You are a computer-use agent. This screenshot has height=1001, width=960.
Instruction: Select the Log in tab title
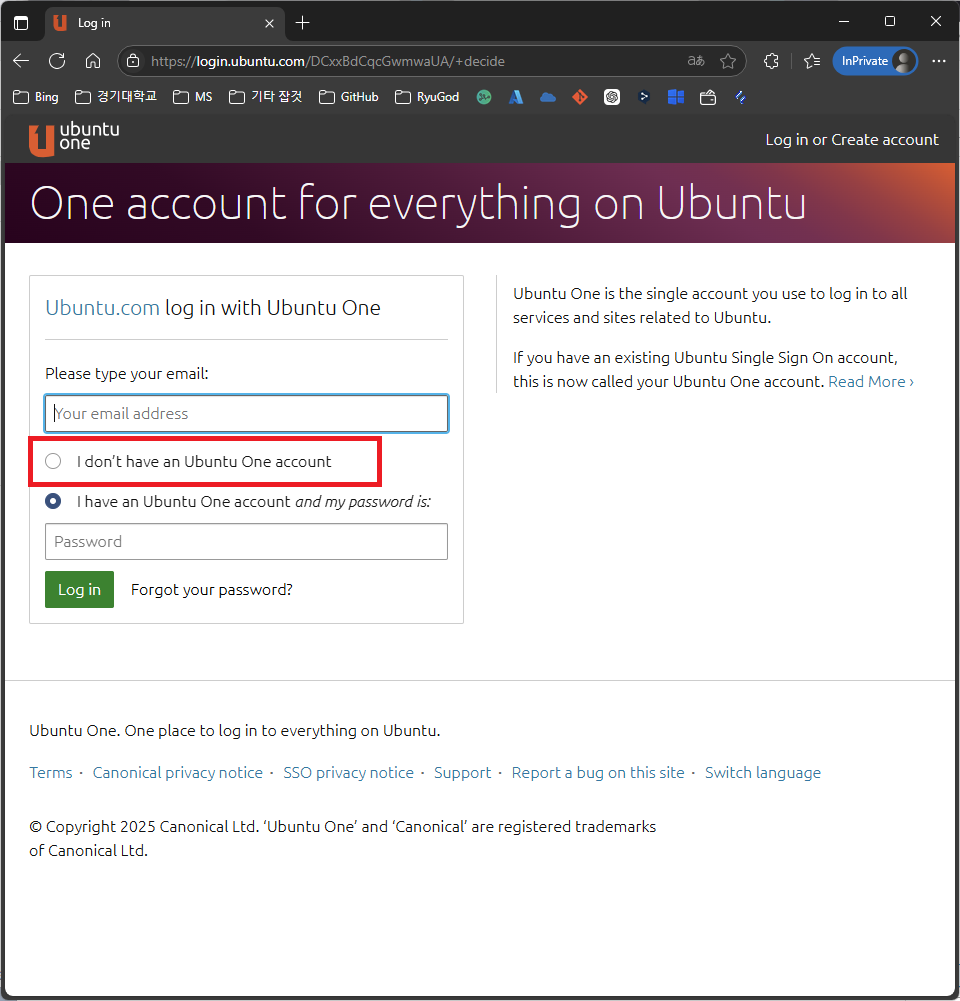tap(94, 23)
